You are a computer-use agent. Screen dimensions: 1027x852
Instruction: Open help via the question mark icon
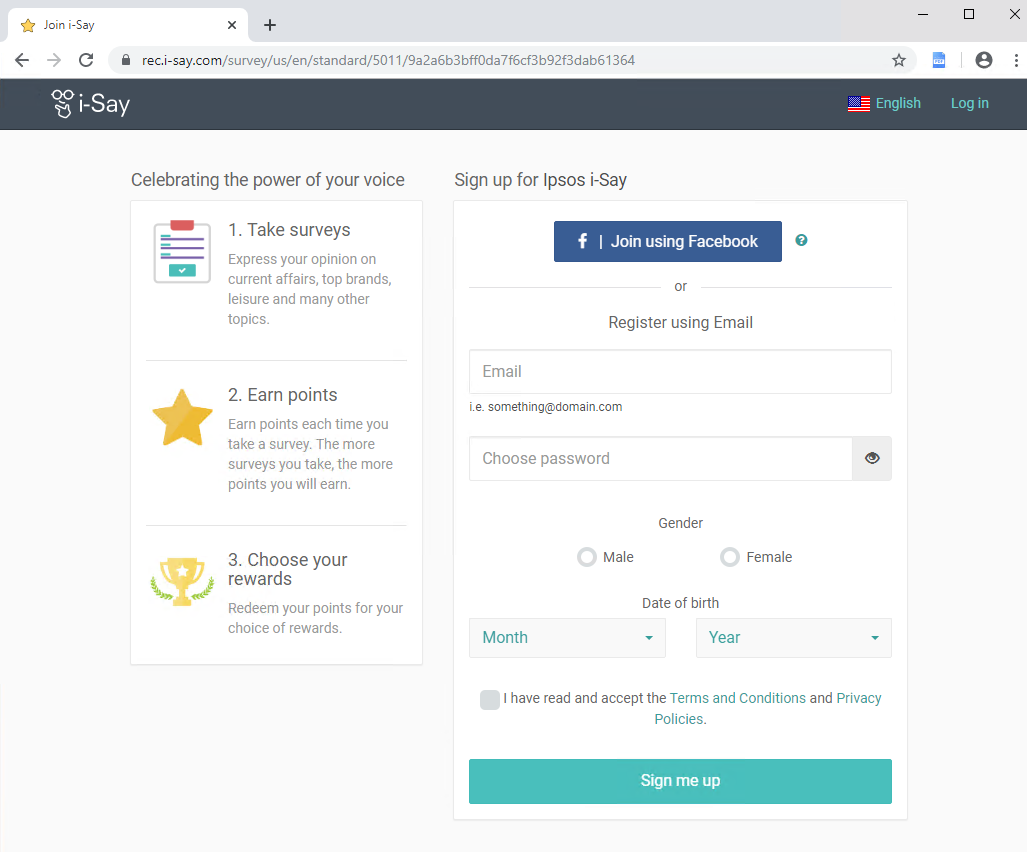[x=801, y=240]
